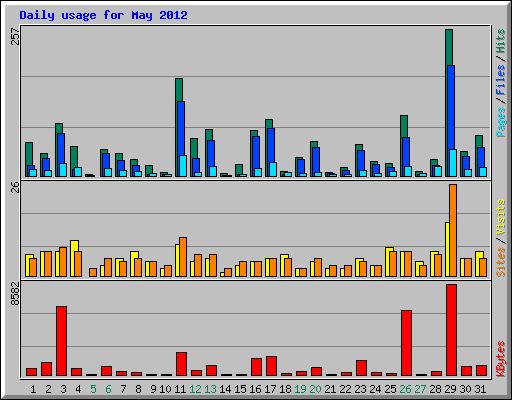Click the day 17 axis label
This screenshot has width=512, height=400.
pyautogui.click(x=270, y=389)
